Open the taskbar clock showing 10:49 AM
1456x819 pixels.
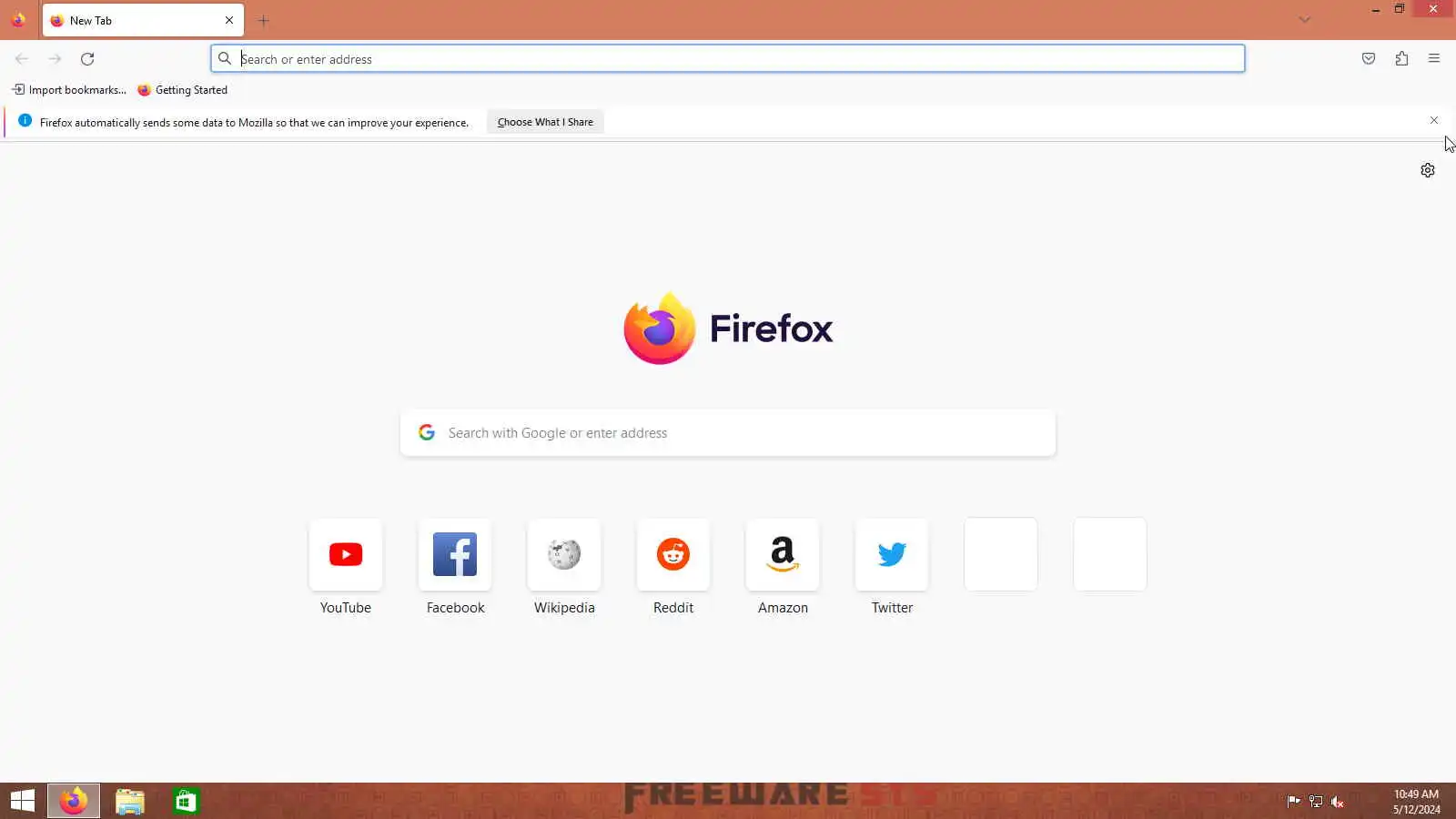click(1416, 802)
